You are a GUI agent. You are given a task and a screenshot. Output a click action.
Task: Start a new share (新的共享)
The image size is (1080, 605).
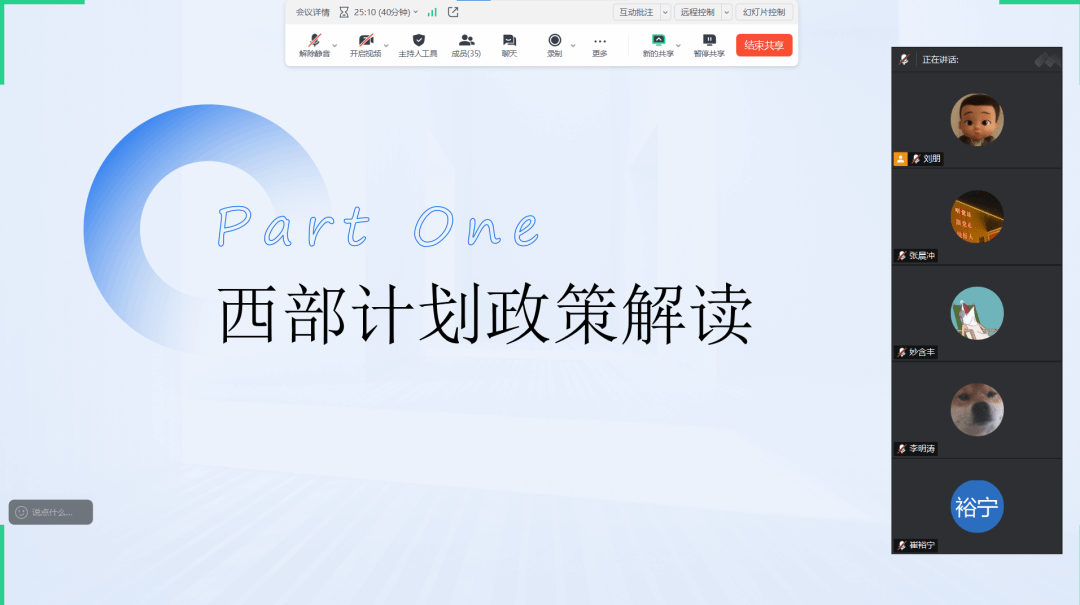[x=657, y=41]
